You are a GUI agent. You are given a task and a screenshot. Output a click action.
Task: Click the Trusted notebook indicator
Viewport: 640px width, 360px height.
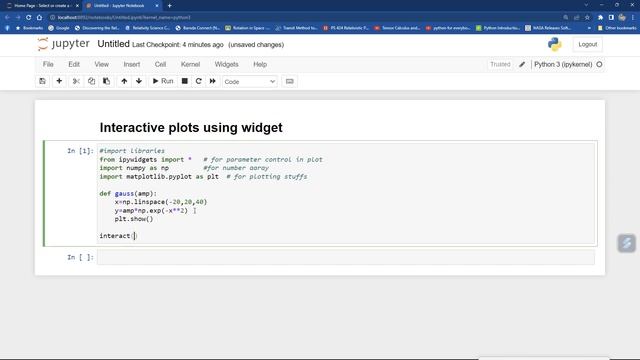pos(500,64)
